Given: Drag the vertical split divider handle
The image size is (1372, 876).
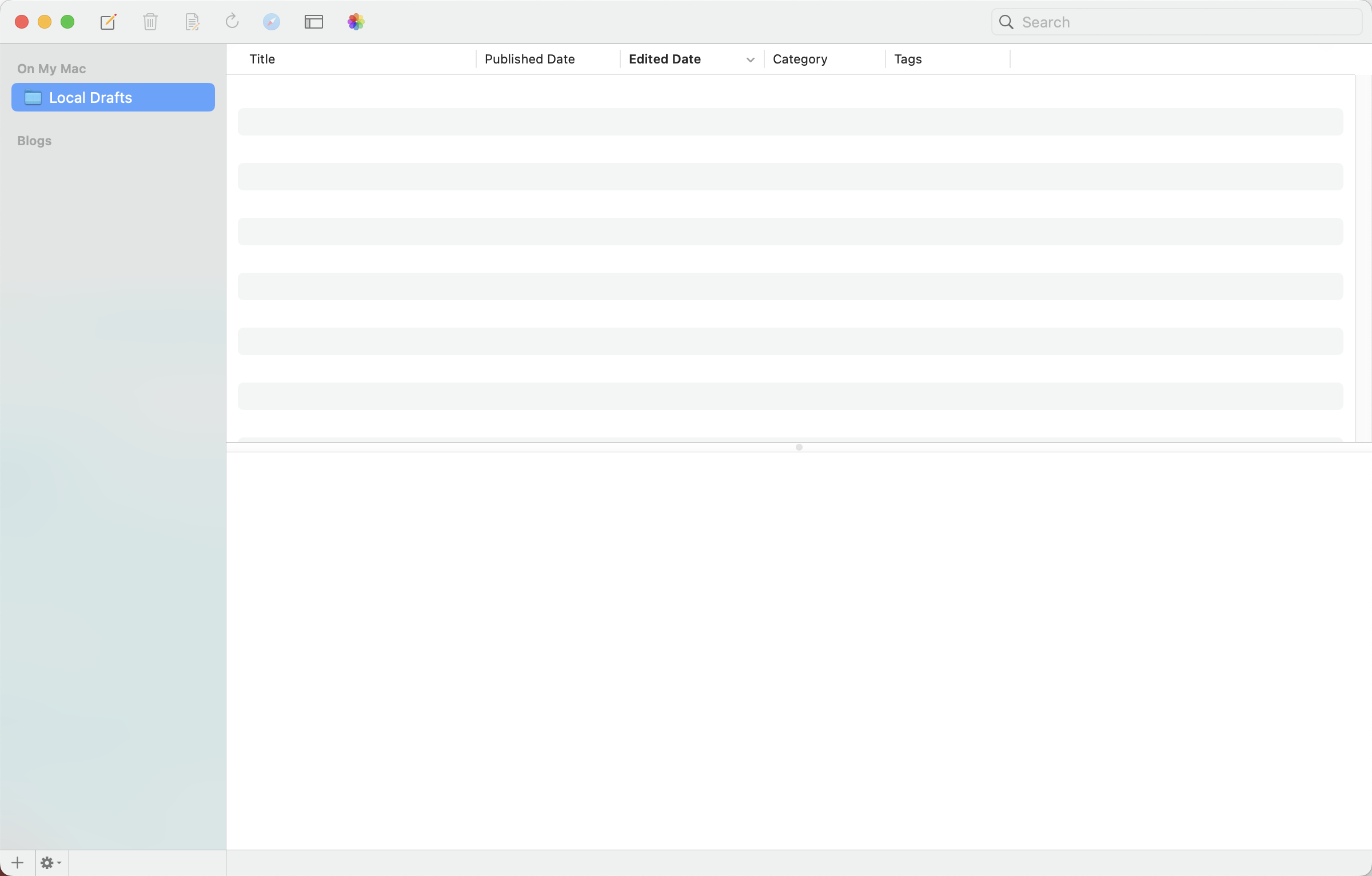Looking at the screenshot, I should pyautogui.click(x=800, y=447).
